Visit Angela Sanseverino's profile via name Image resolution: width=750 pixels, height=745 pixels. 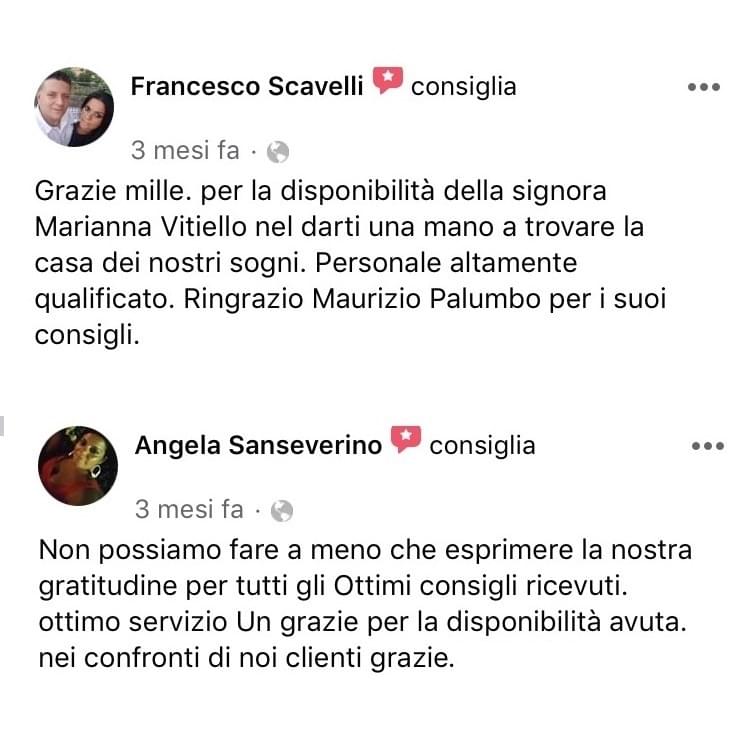tap(259, 445)
